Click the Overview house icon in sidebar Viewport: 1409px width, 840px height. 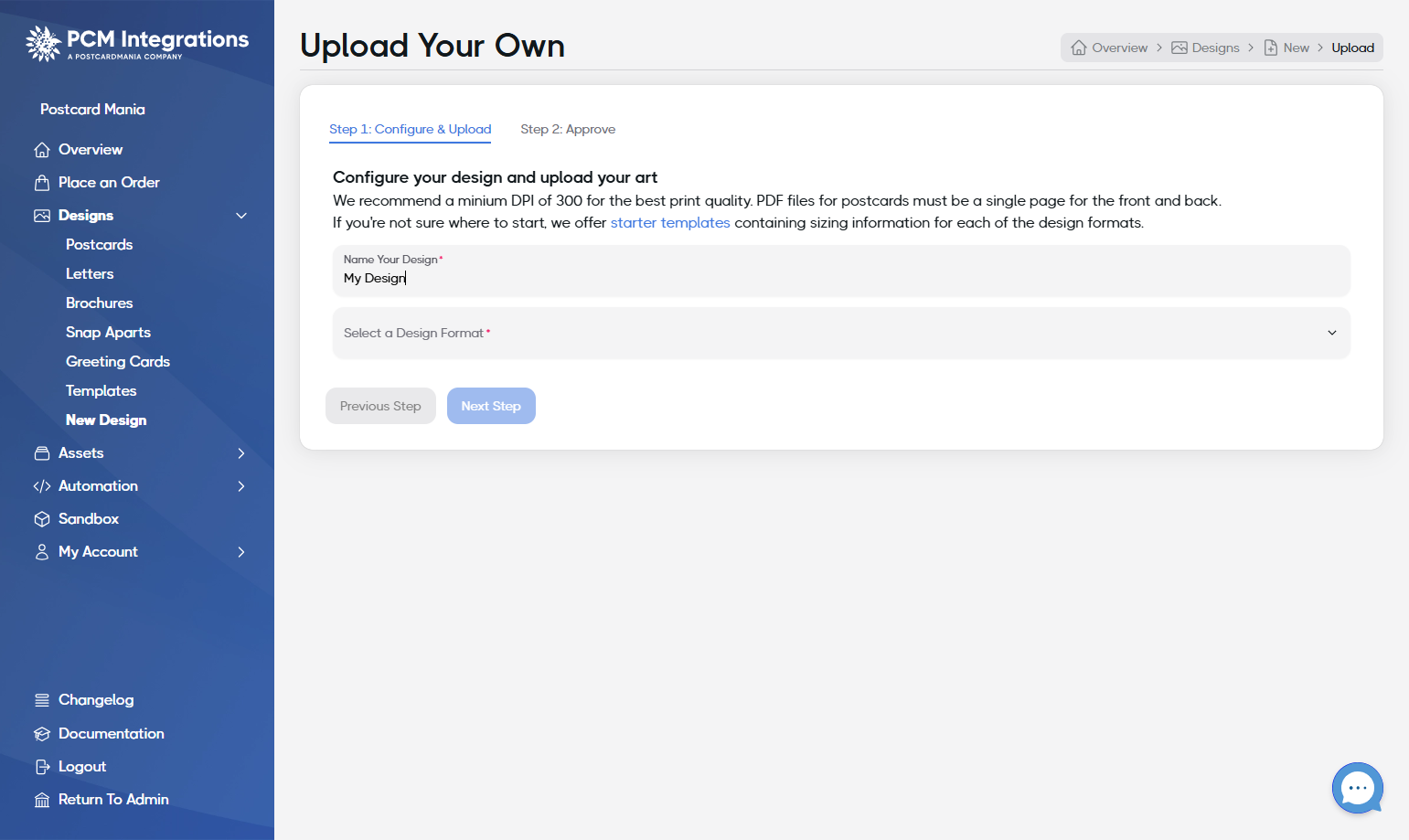[42, 150]
